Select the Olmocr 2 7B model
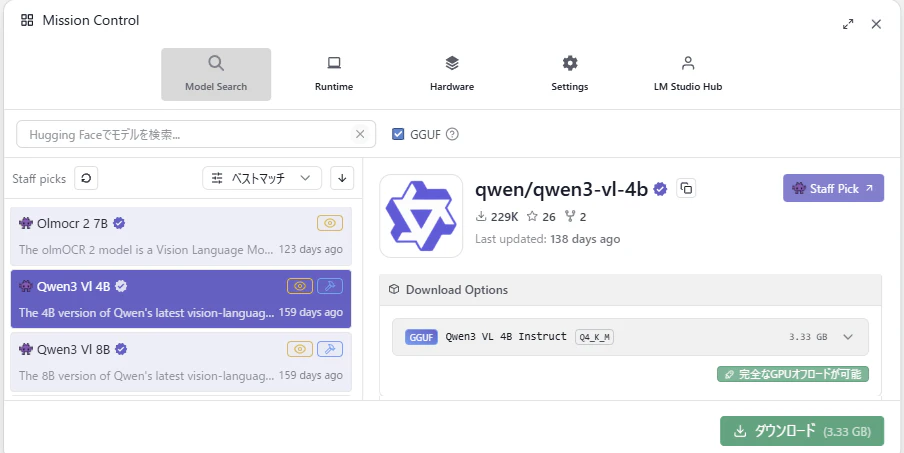 coord(180,236)
